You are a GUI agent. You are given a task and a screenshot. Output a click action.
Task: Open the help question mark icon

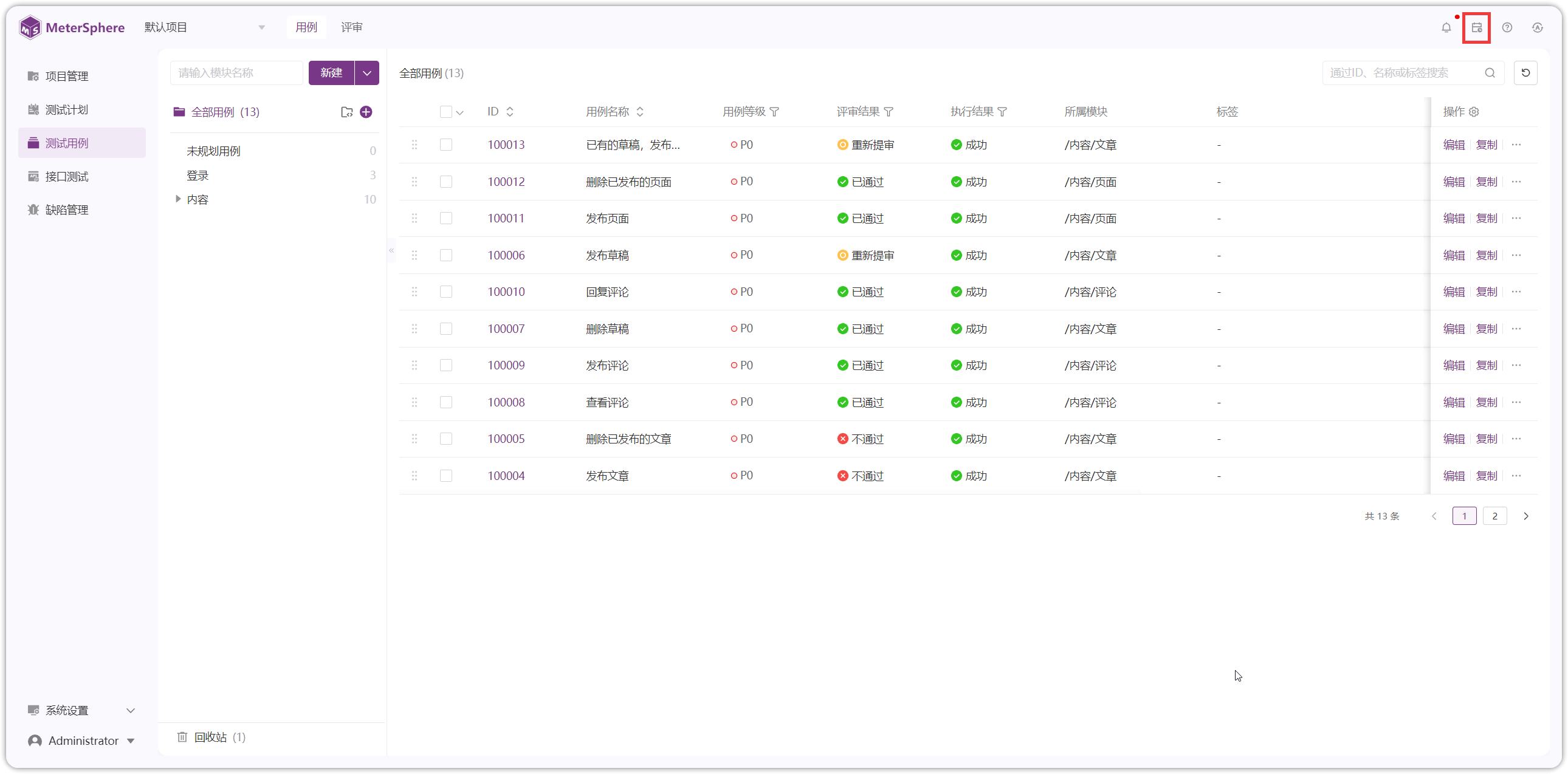(1507, 27)
